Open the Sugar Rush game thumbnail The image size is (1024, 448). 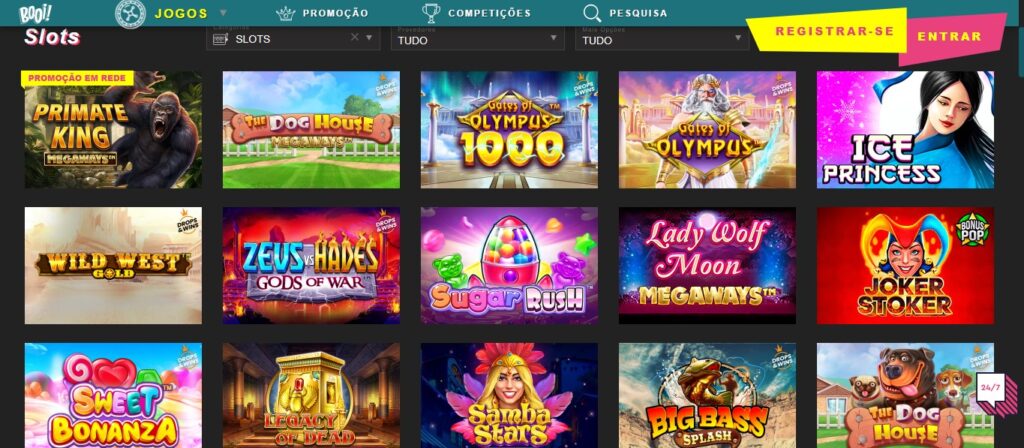(x=509, y=266)
